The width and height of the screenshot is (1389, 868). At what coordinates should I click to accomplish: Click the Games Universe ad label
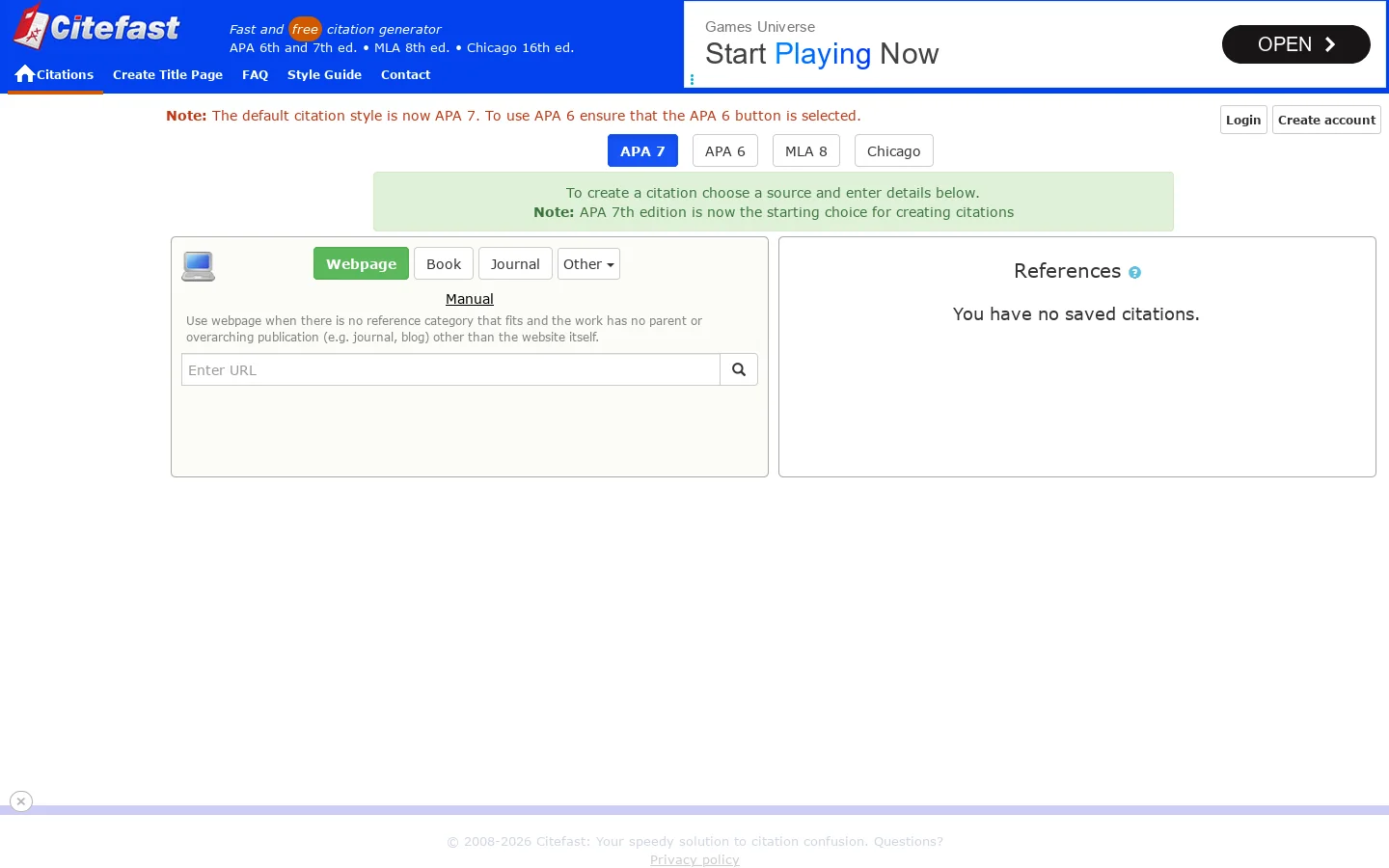760,27
